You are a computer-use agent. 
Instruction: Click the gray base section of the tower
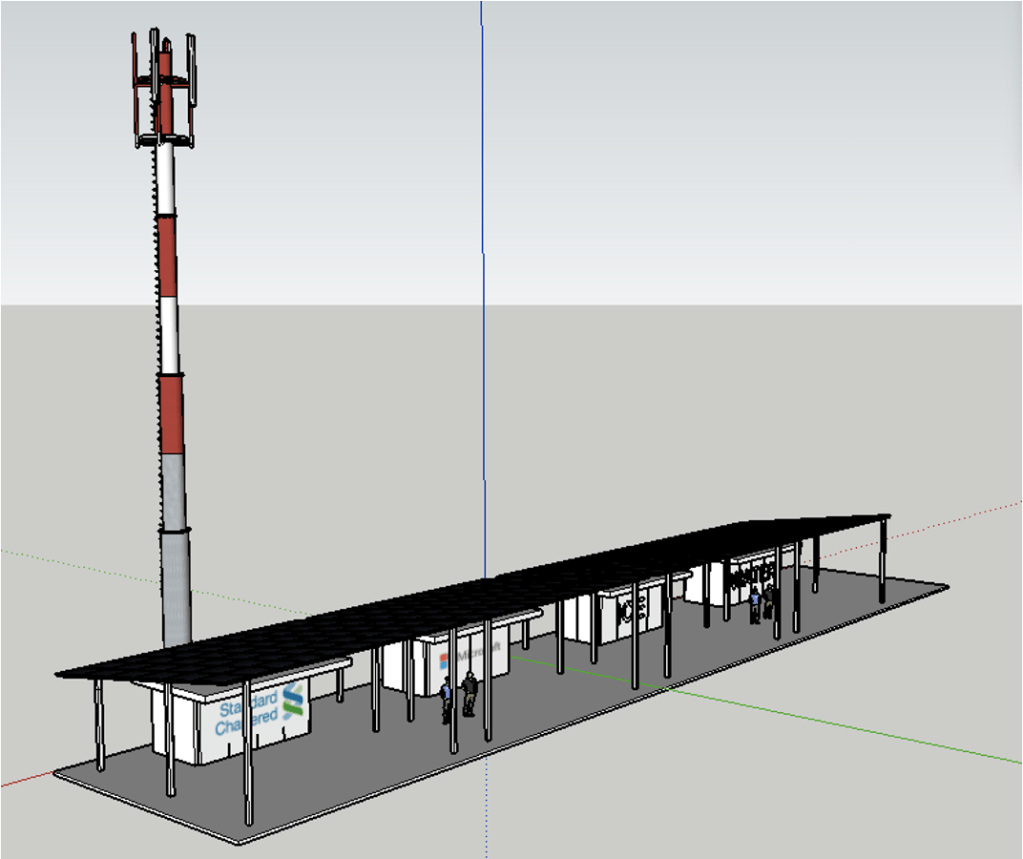[x=175, y=550]
